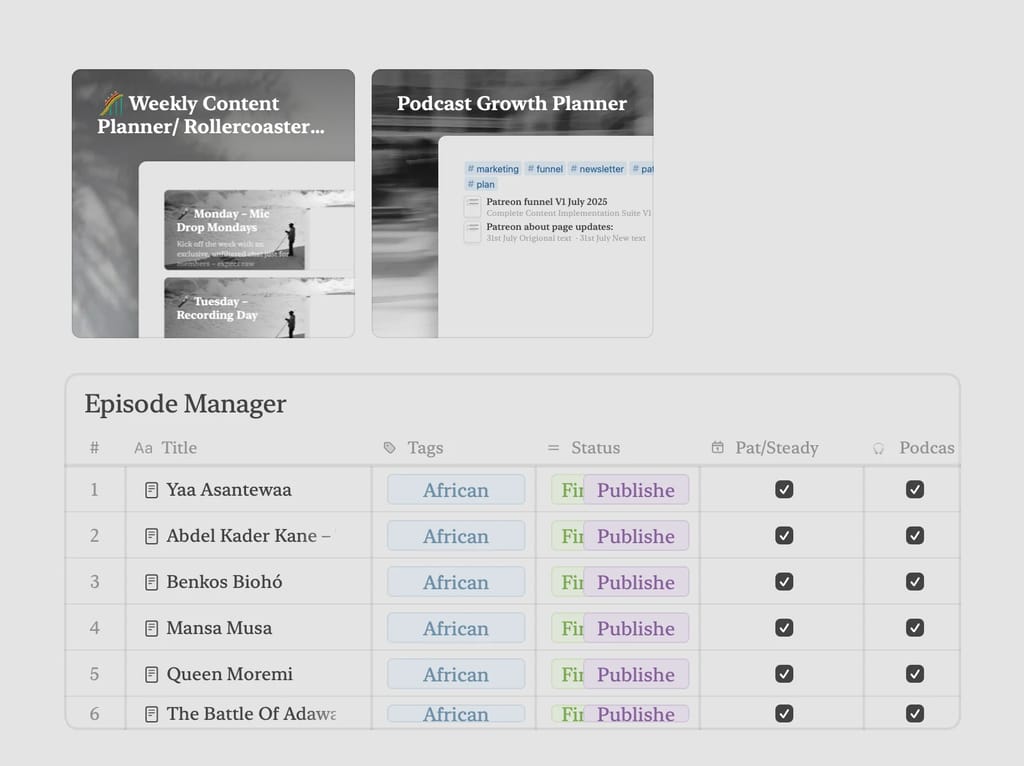
Task: Click page icon beside Benkos Biohó
Action: pos(152,582)
